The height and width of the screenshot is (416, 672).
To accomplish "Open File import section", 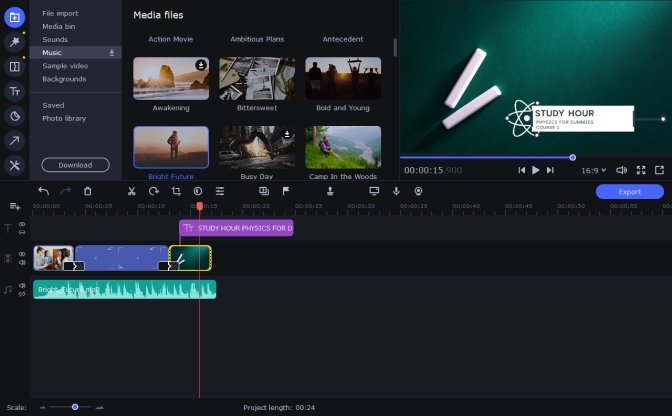I will [x=60, y=13].
